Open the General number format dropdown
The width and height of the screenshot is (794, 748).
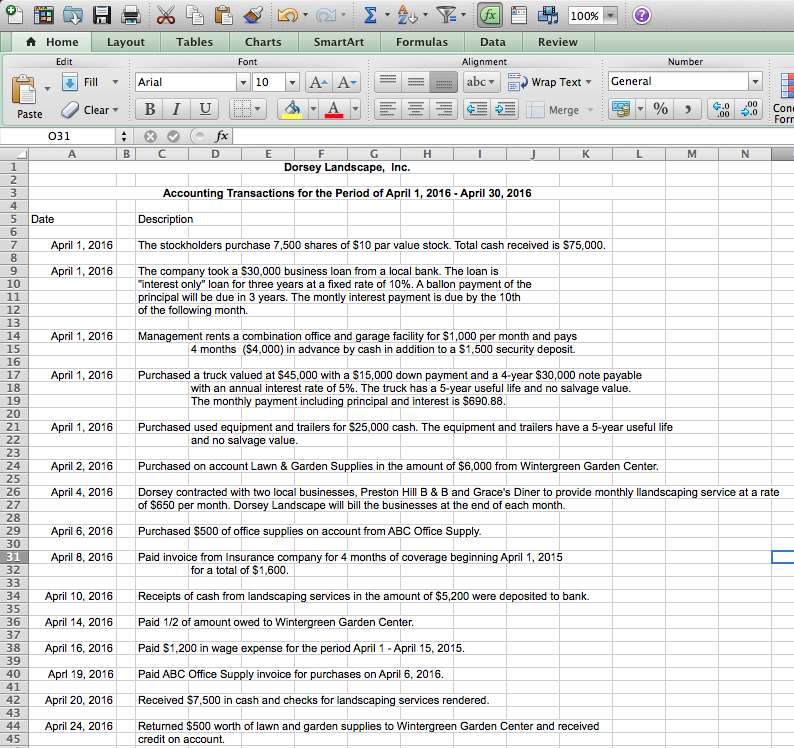pyautogui.click(x=755, y=82)
